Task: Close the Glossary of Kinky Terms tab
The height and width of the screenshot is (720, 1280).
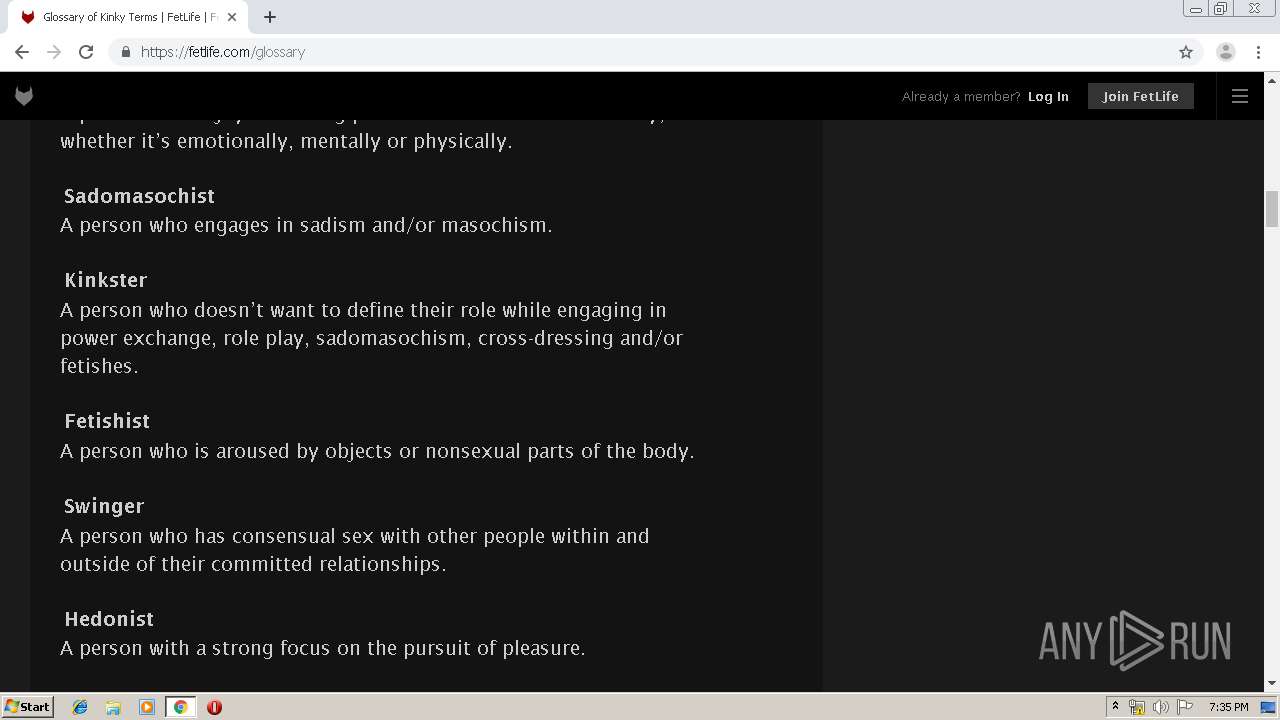Action: click(233, 17)
